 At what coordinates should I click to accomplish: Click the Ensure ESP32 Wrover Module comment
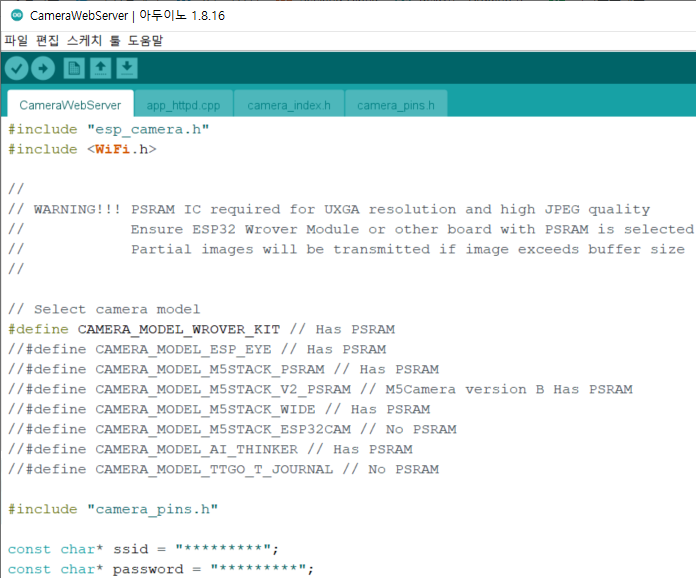tap(351, 229)
